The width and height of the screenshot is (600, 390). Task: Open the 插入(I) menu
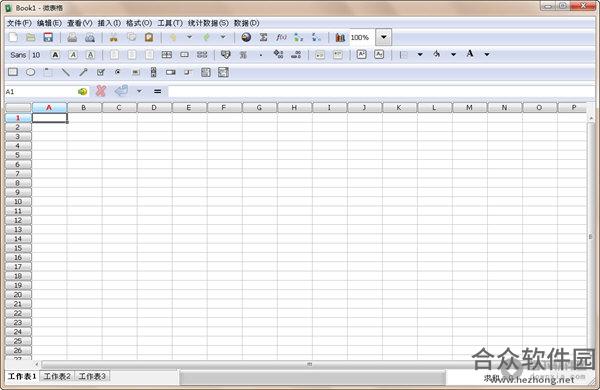[109, 23]
